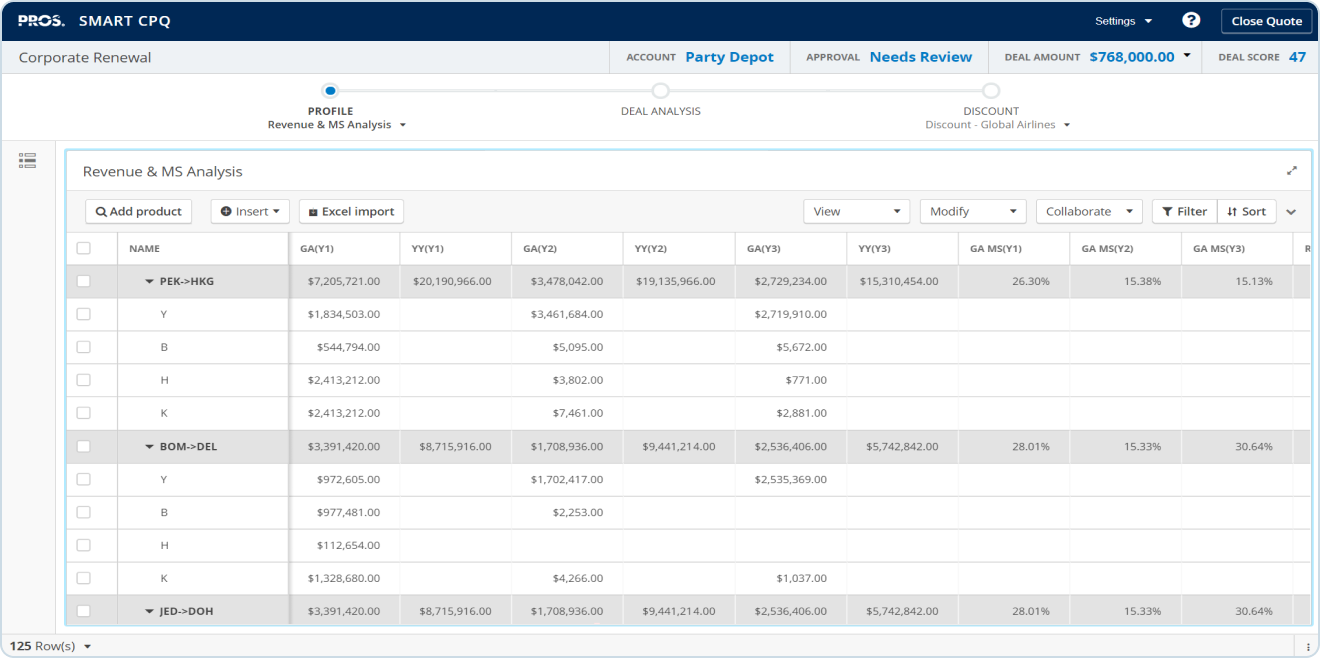This screenshot has height=658, width=1320.
Task: Check the PEK->HKG row checkbox
Action: coord(84,281)
